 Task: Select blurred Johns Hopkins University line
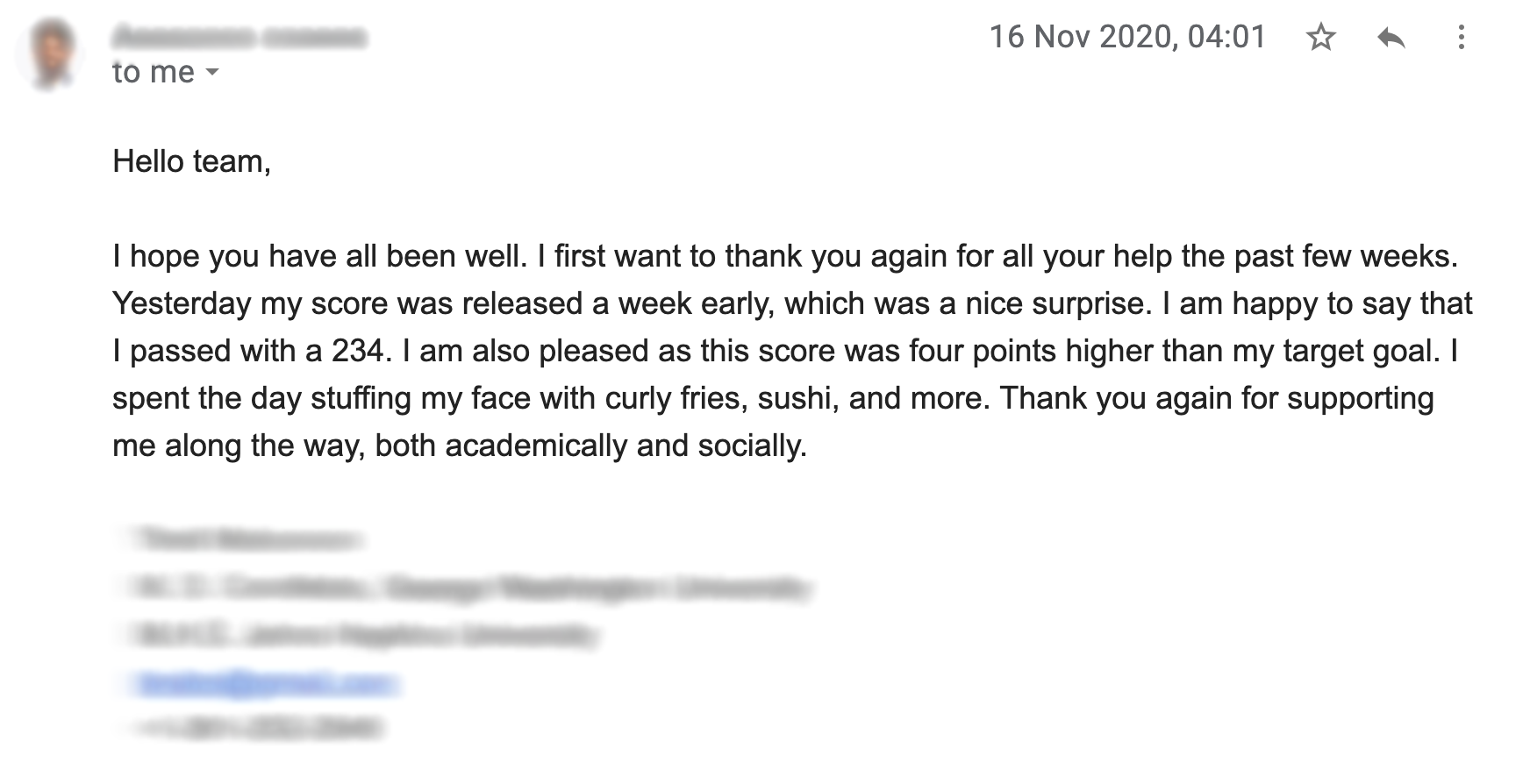pos(365,633)
